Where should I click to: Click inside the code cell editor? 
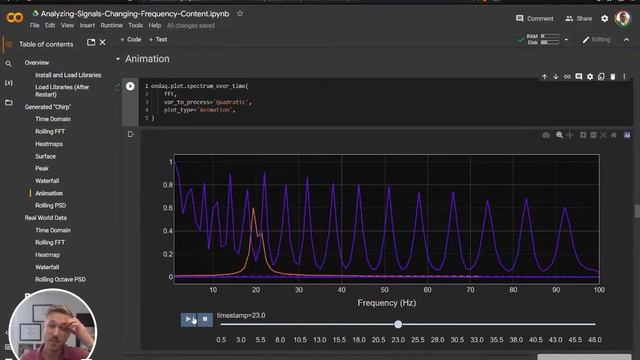tap(386, 102)
